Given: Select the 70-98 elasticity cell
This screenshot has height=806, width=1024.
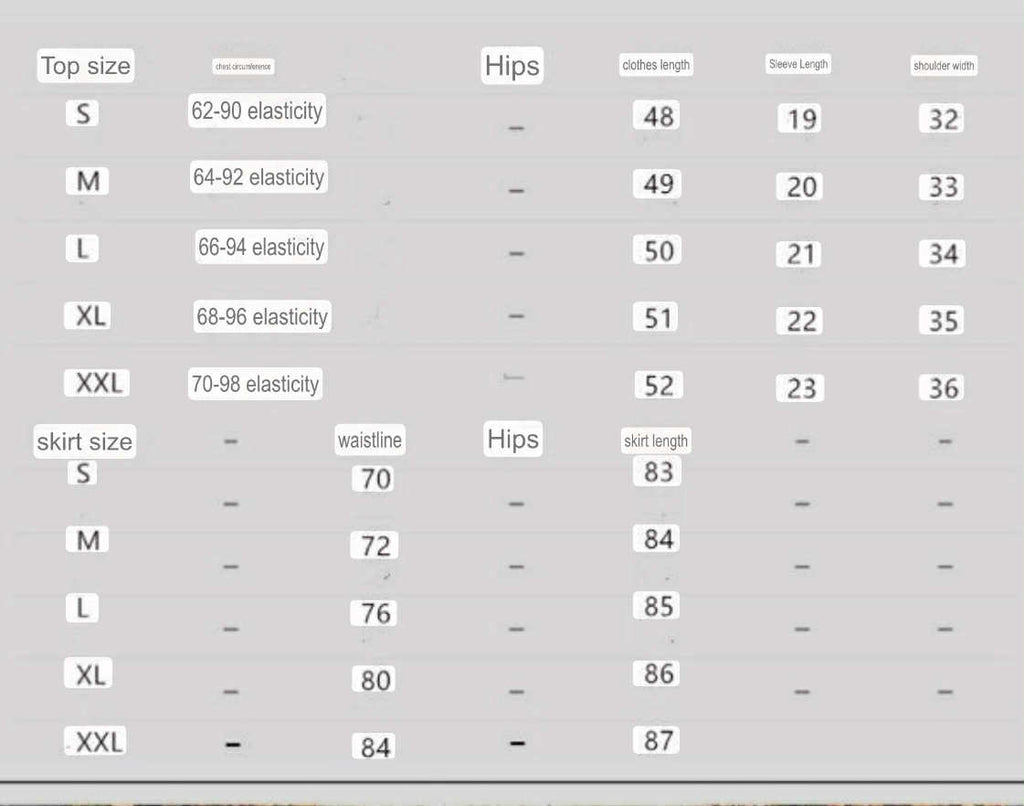Looking at the screenshot, I should [255, 383].
